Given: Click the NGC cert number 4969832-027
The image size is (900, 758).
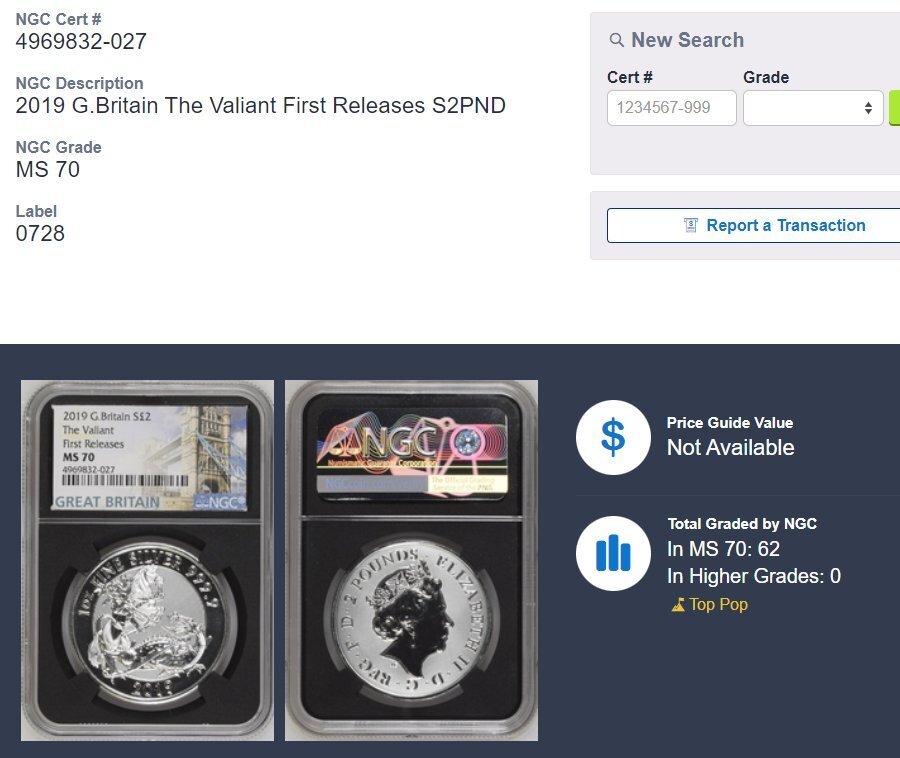Looking at the screenshot, I should [x=81, y=41].
